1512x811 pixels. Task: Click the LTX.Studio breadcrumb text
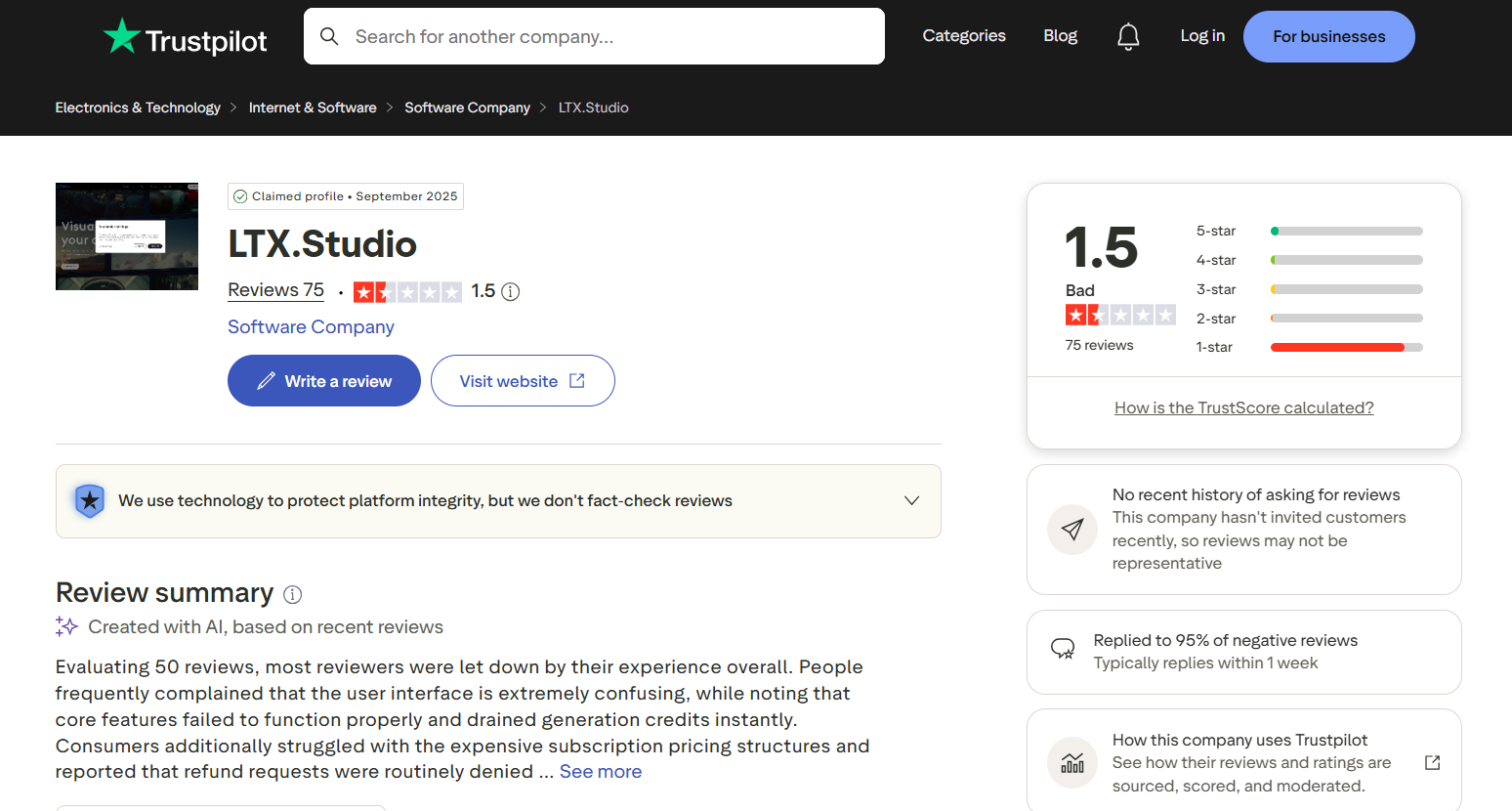pyautogui.click(x=593, y=107)
